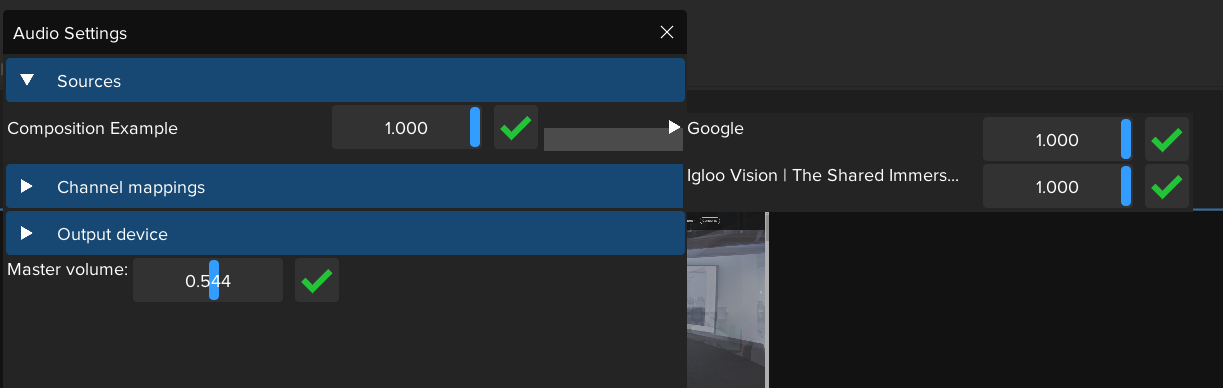Toggle green checkmark for Igloo Vision source
Viewport: 1223px width, 388px height.
[x=1167, y=187]
